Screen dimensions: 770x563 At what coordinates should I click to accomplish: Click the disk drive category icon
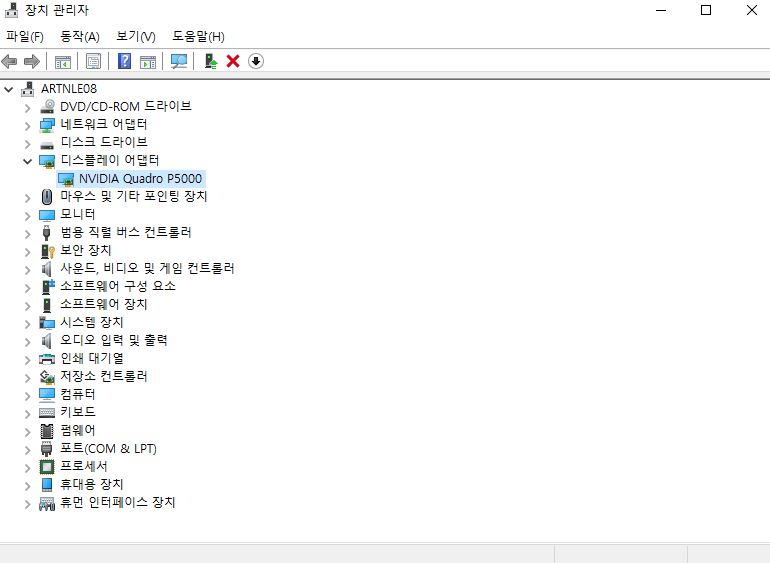pos(47,144)
